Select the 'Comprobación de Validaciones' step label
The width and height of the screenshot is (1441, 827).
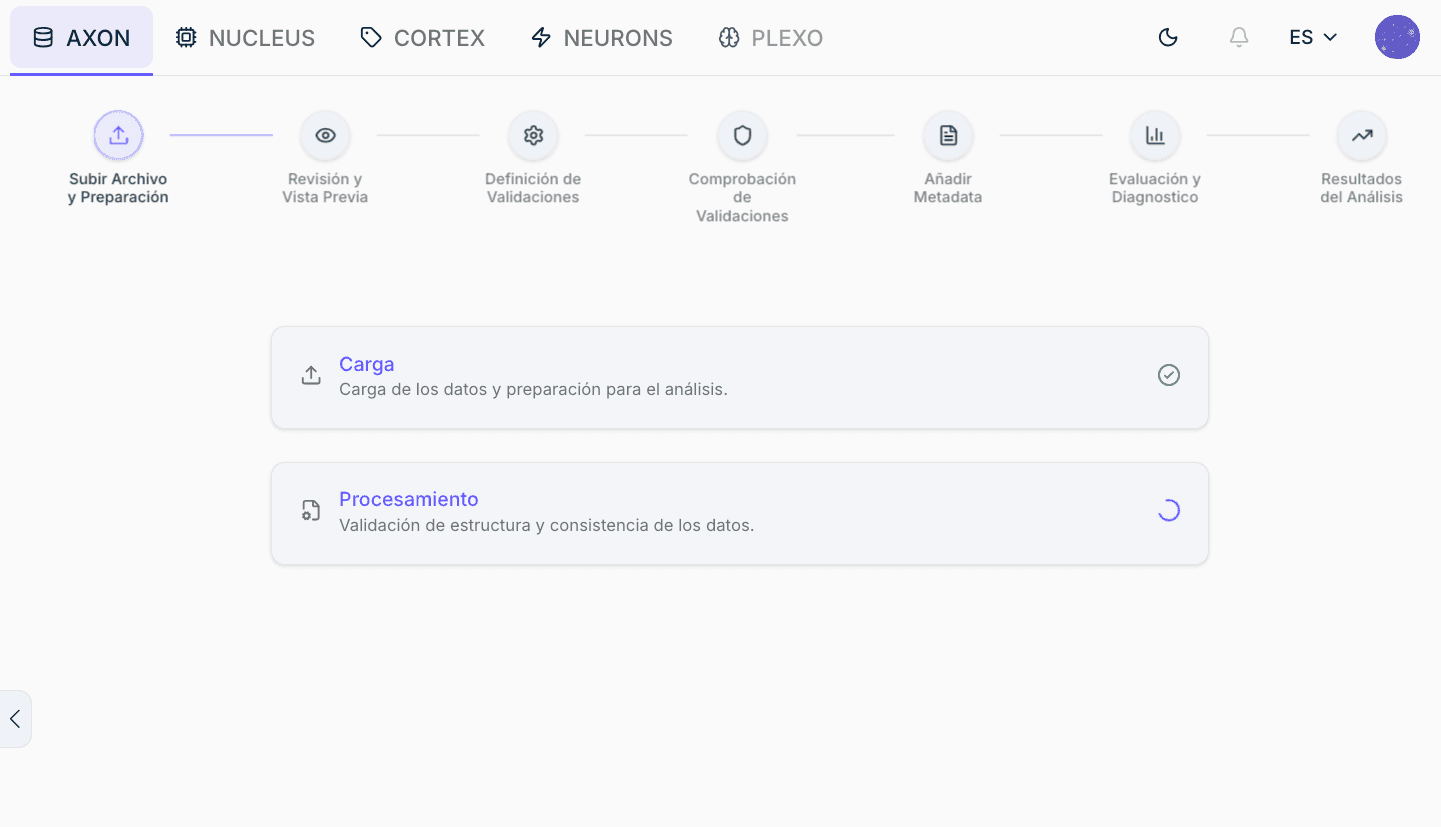pyautogui.click(x=742, y=197)
